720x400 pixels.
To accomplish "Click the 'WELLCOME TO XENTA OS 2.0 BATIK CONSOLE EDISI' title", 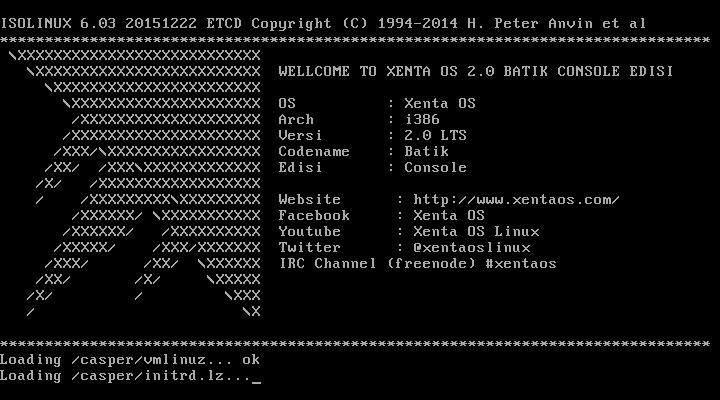I will pyautogui.click(x=476, y=71).
